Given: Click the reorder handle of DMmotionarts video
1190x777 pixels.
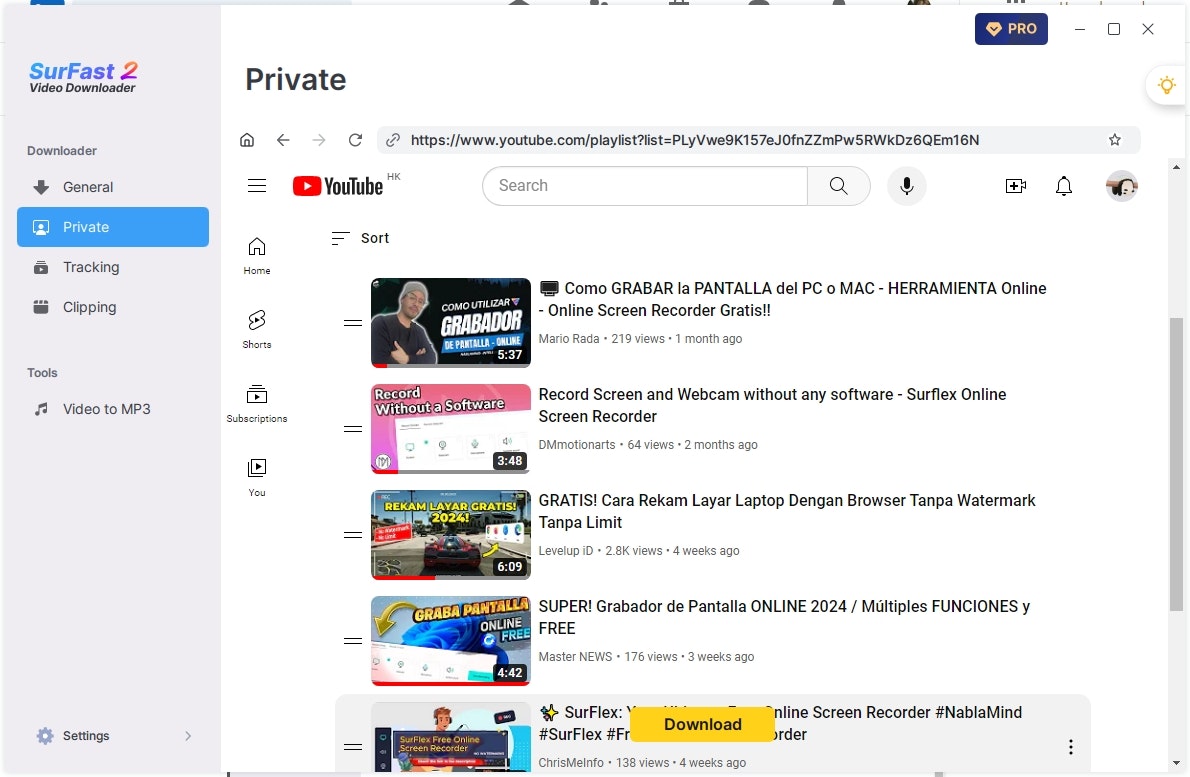Looking at the screenshot, I should click(353, 429).
